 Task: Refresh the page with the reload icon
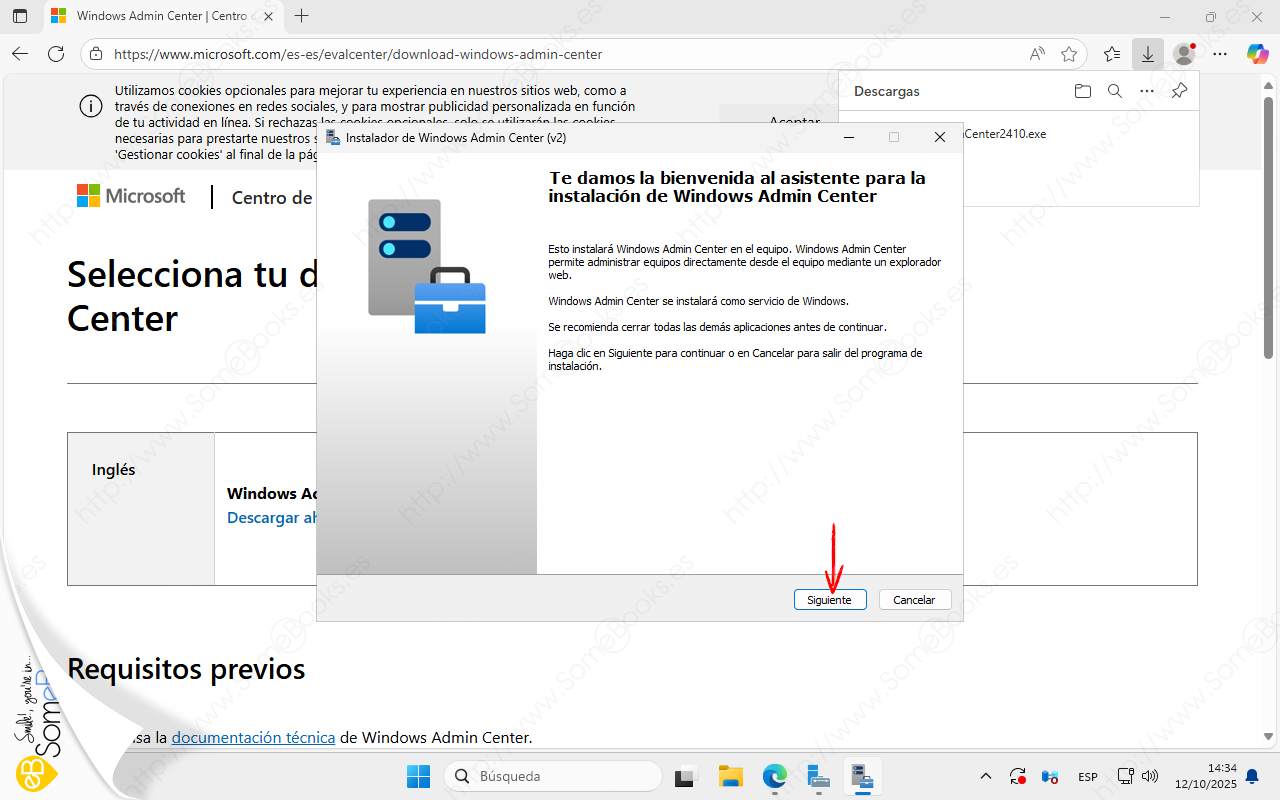56,54
